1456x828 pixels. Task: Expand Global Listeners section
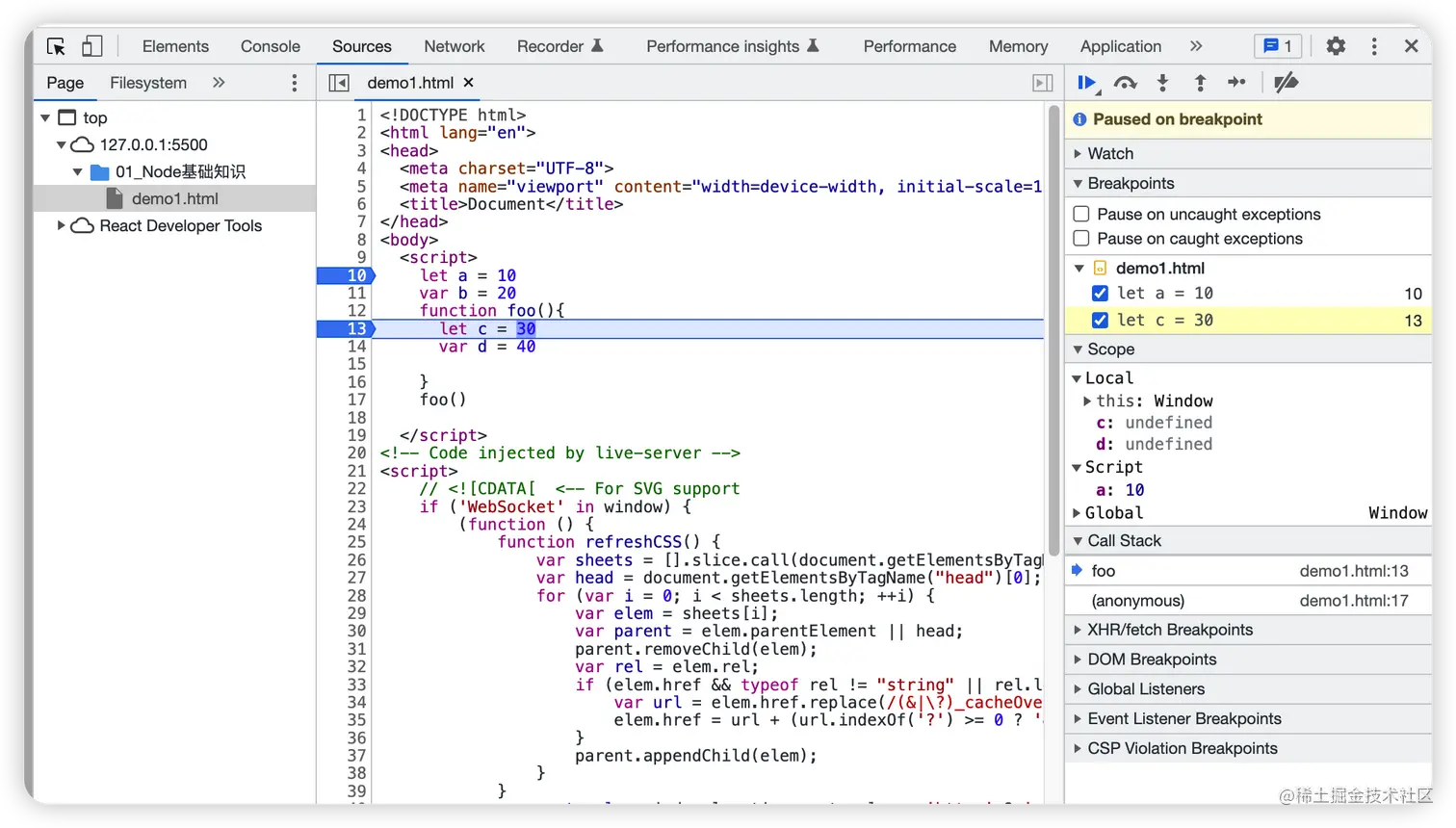click(x=1248, y=689)
